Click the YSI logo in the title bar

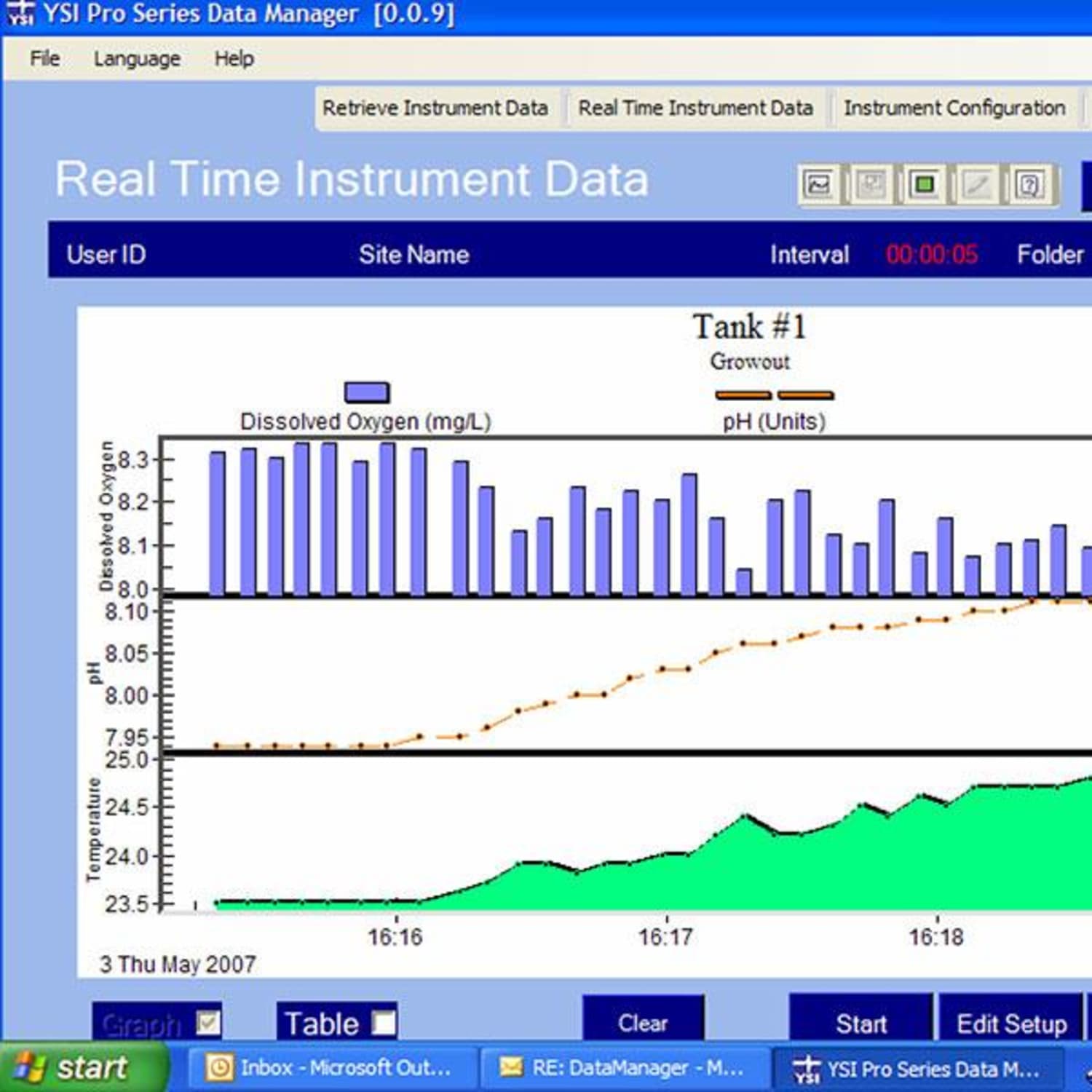pyautogui.click(x=20, y=13)
